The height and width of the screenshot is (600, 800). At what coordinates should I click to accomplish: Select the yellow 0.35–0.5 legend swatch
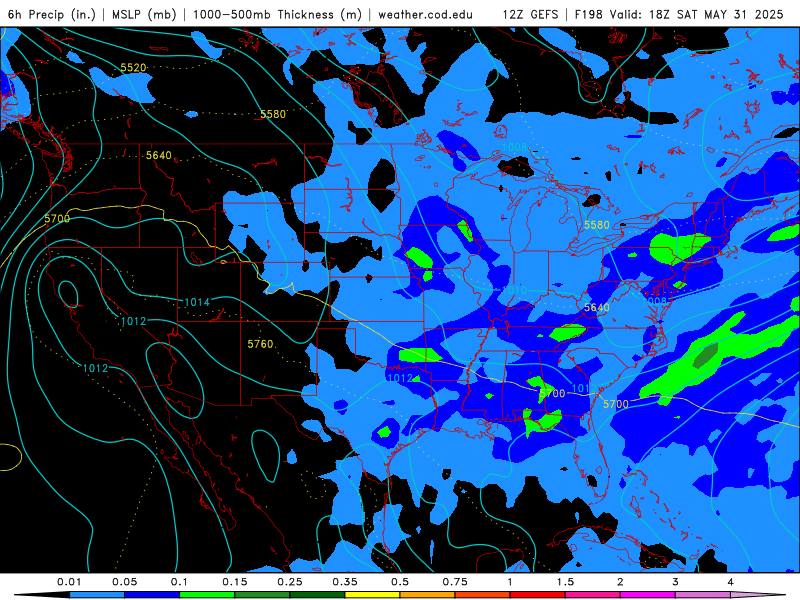[372, 595]
